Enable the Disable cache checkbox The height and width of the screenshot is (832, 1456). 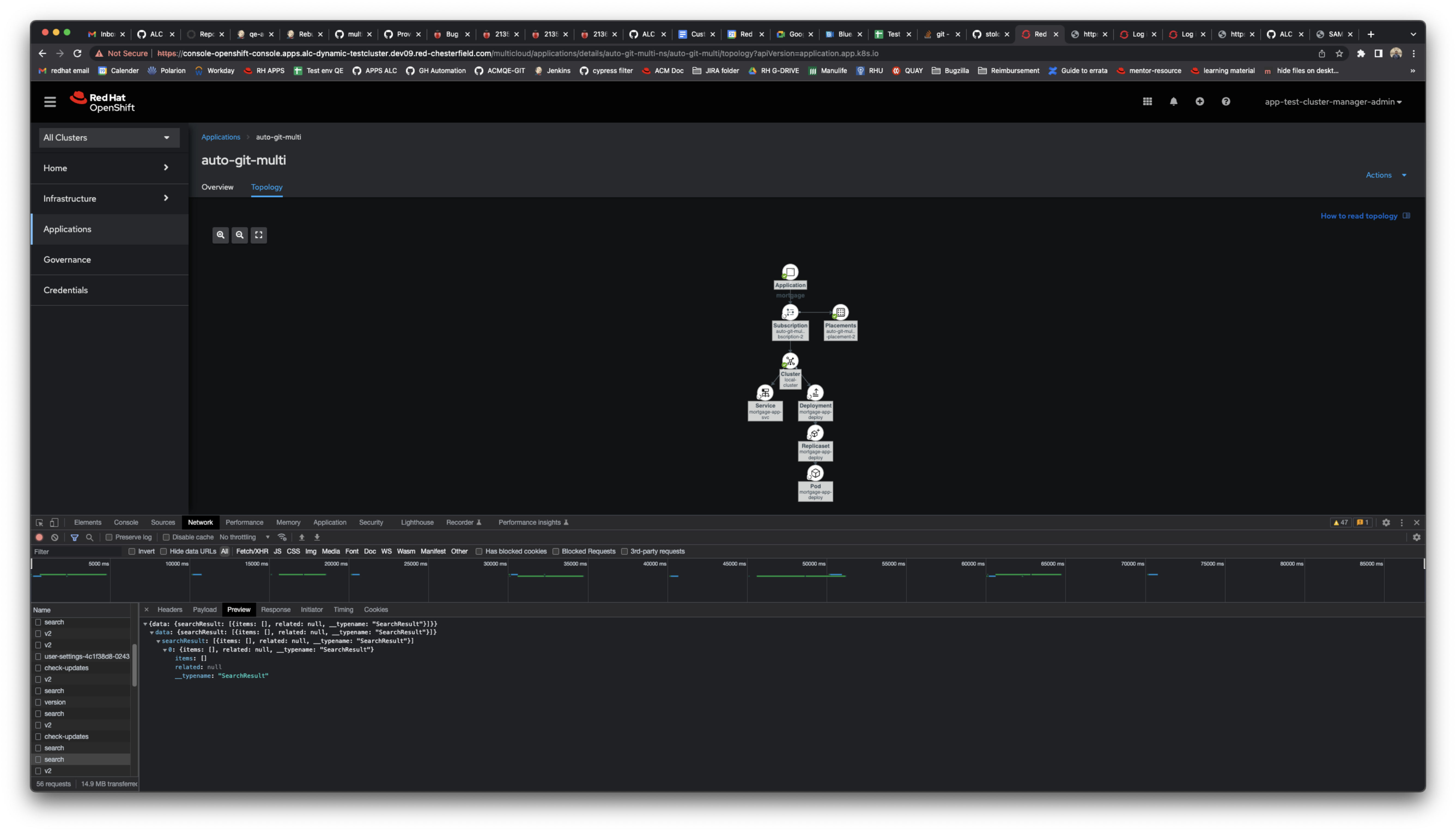tap(166, 537)
